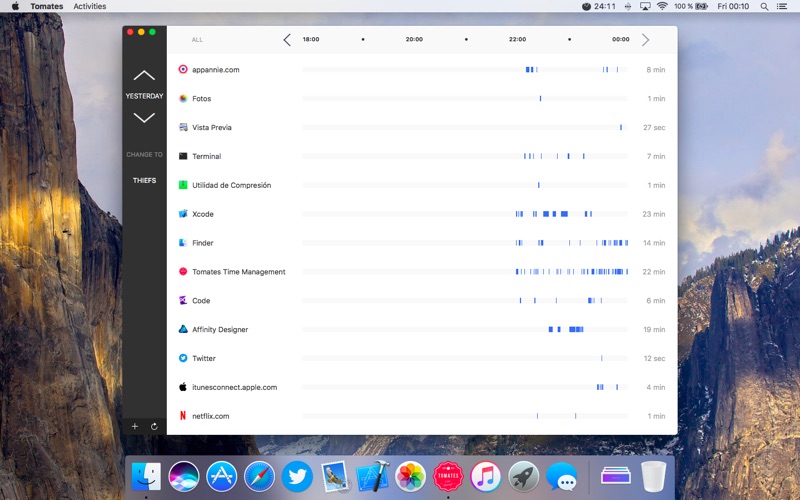Image resolution: width=800 pixels, height=500 pixels.
Task: Click the netflix.com icon in list
Action: tap(183, 415)
